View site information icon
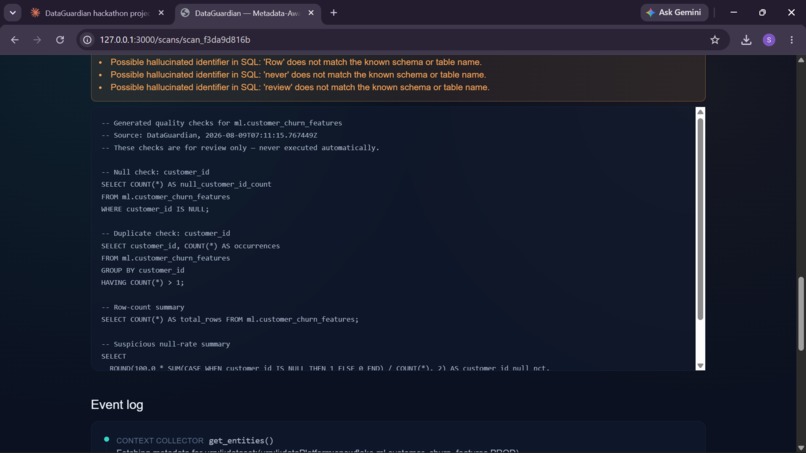The width and height of the screenshot is (806, 453). [x=87, y=40]
